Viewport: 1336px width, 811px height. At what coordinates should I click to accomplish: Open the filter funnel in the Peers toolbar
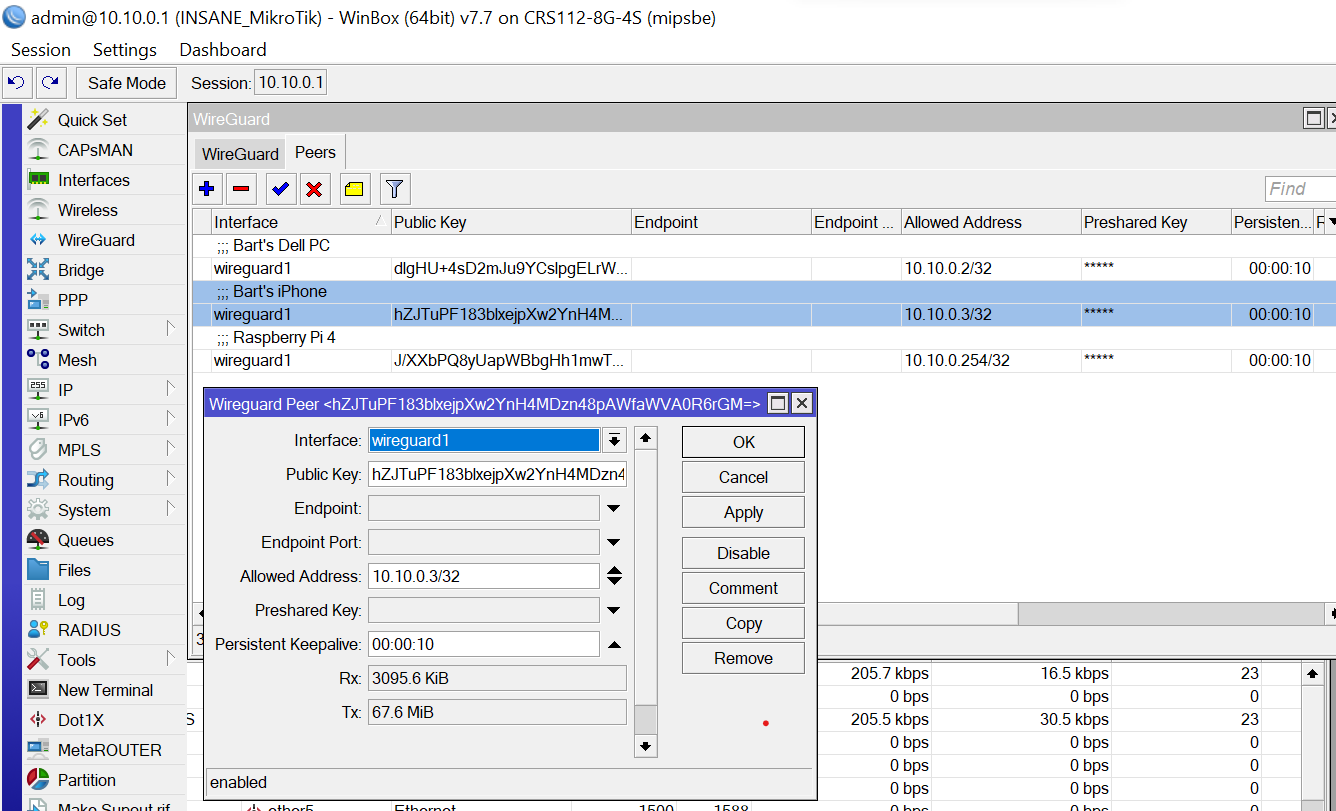[395, 188]
